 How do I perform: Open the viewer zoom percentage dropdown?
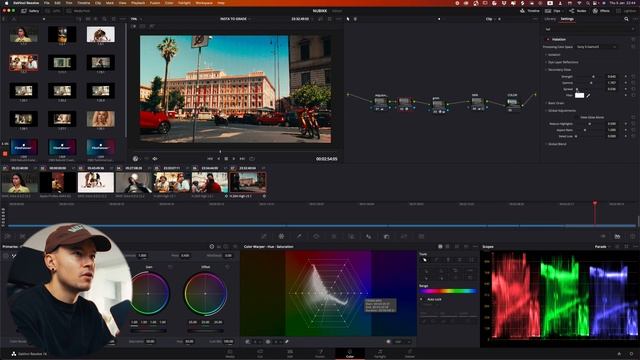[x=135, y=19]
